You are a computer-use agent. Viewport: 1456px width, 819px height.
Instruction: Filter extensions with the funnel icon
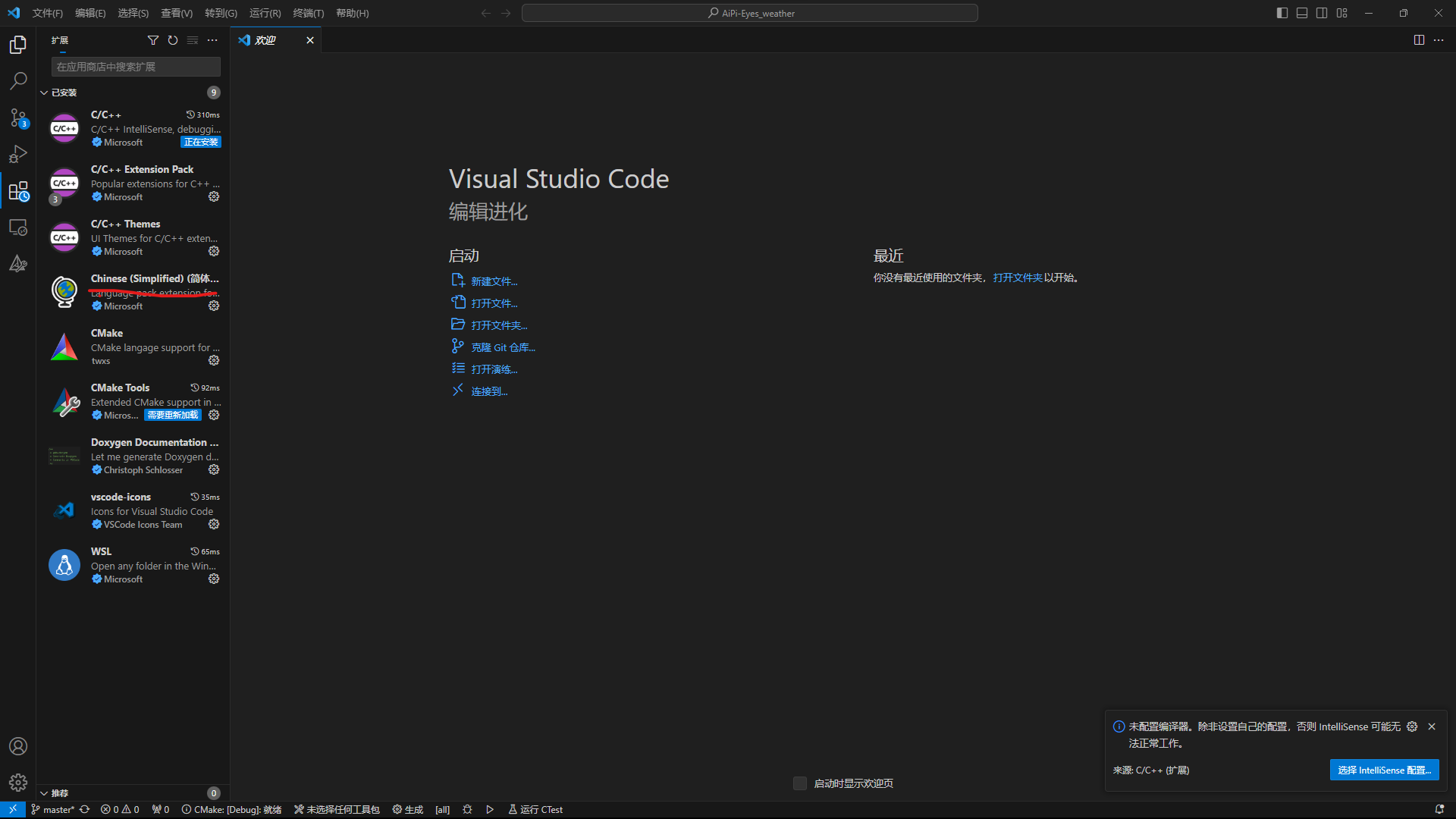(x=153, y=40)
